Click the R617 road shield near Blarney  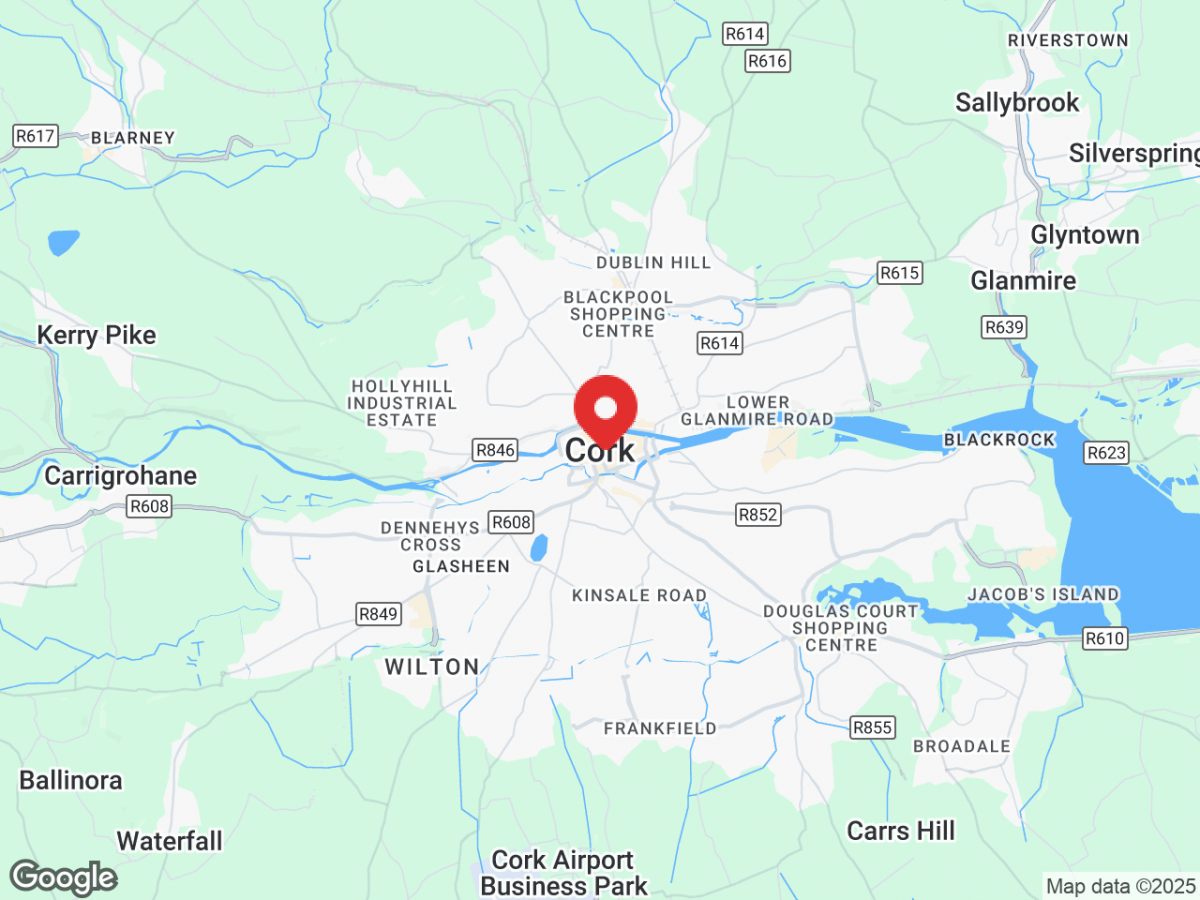pos(36,136)
